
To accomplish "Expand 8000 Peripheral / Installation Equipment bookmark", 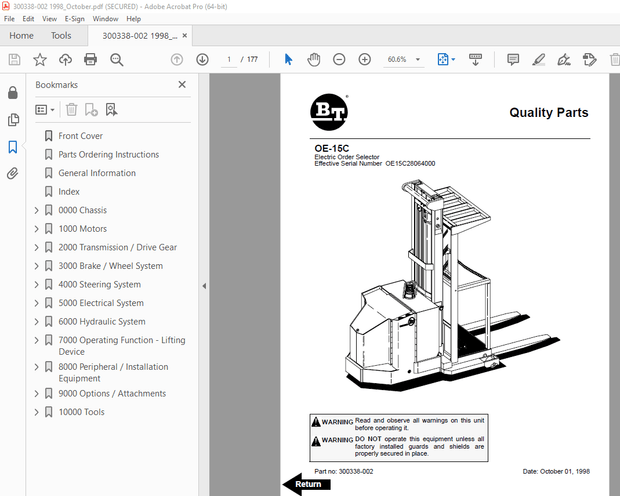I will point(36,367).
